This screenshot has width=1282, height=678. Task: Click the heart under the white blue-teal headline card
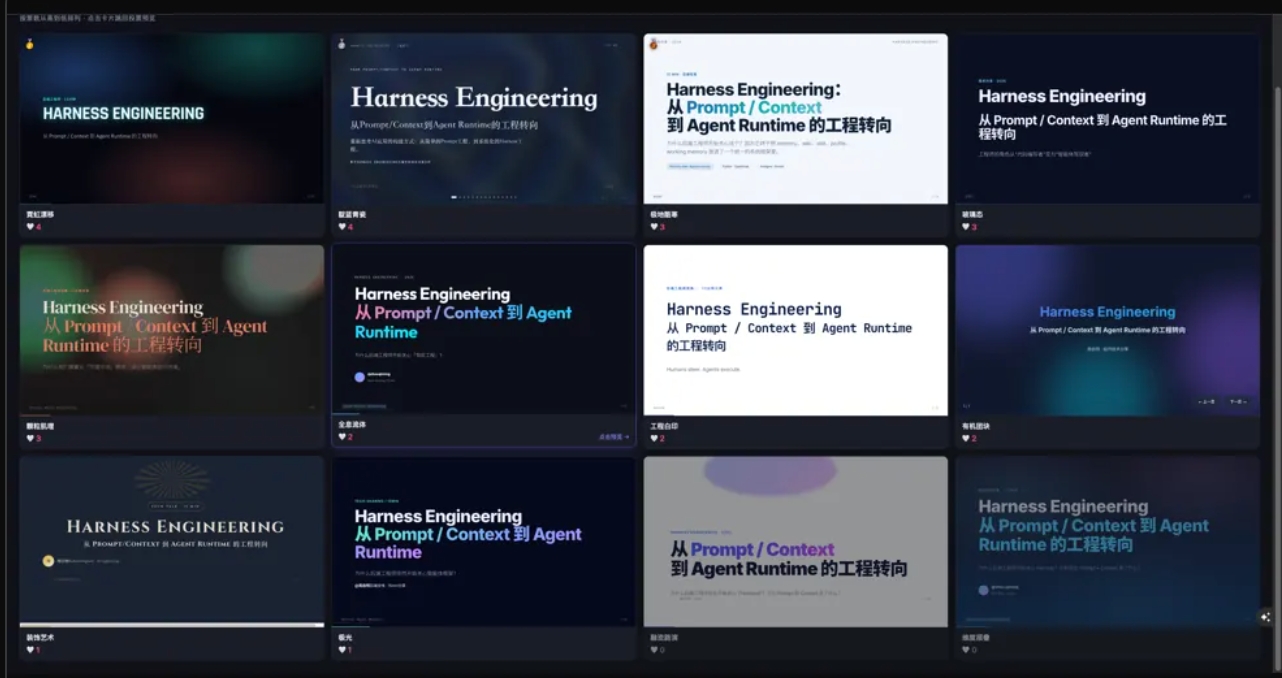[654, 227]
